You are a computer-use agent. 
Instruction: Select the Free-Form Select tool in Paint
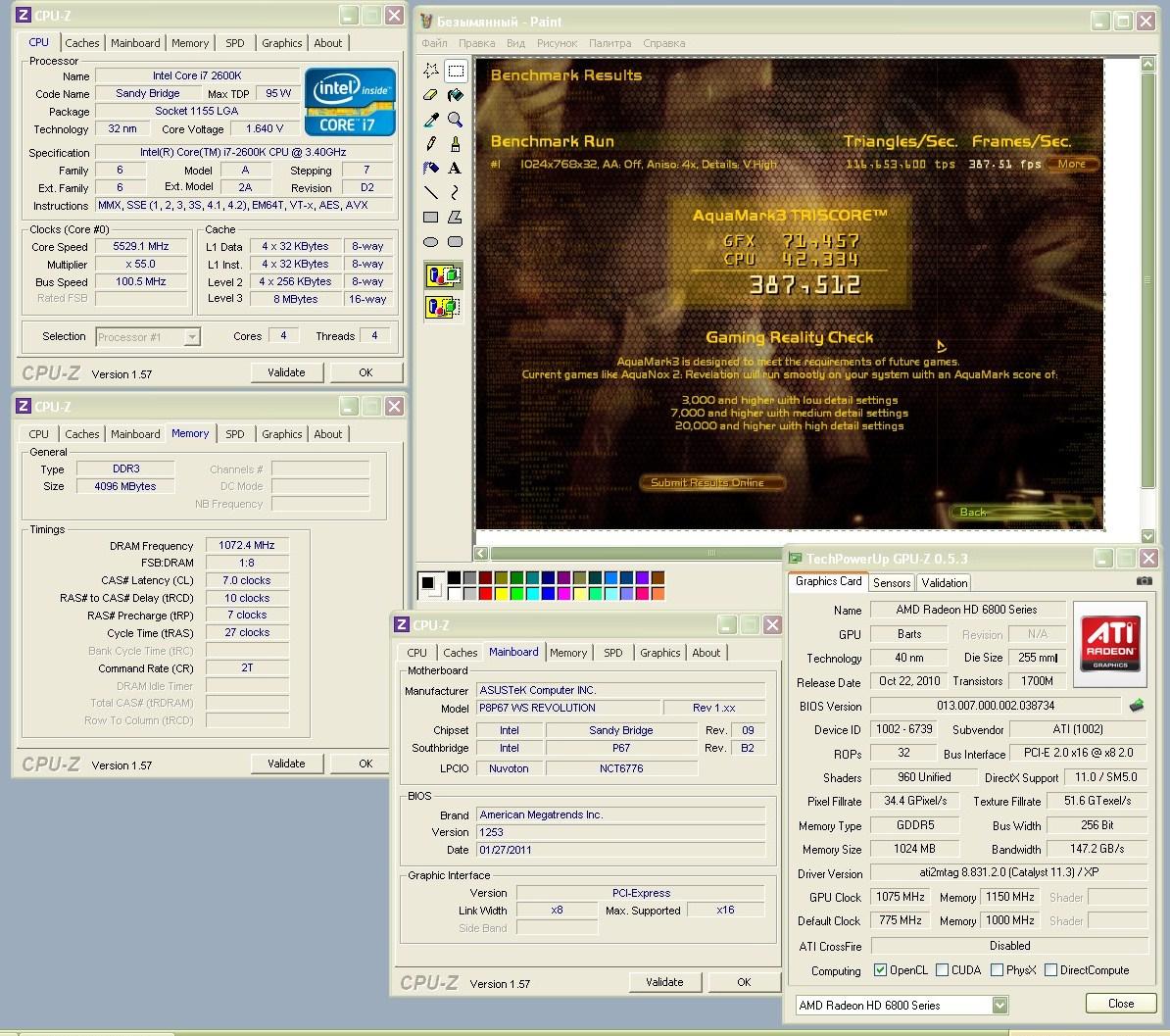[x=430, y=71]
